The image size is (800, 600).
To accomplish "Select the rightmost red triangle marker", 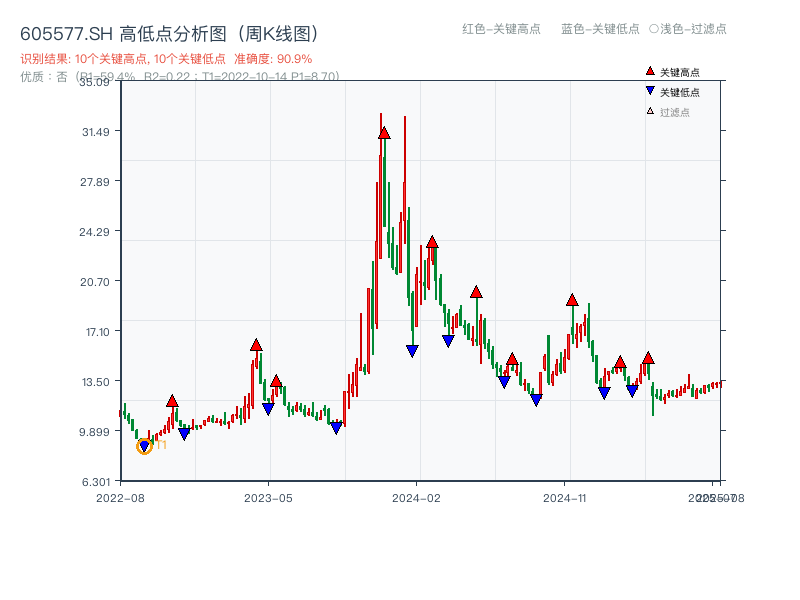I will (649, 357).
